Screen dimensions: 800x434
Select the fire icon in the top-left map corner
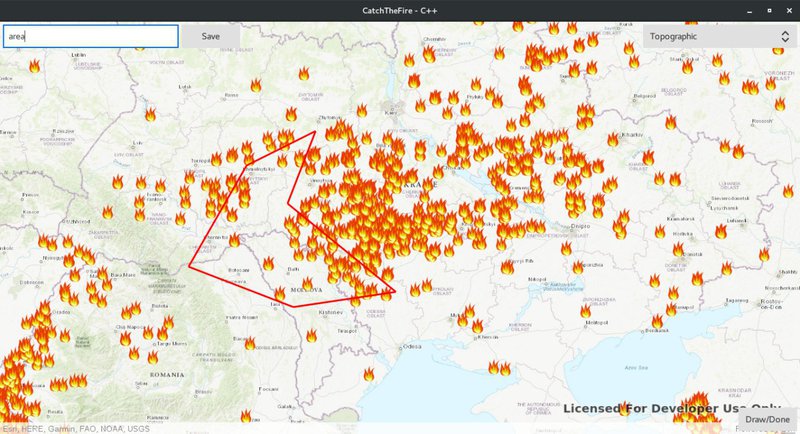(x=35, y=66)
